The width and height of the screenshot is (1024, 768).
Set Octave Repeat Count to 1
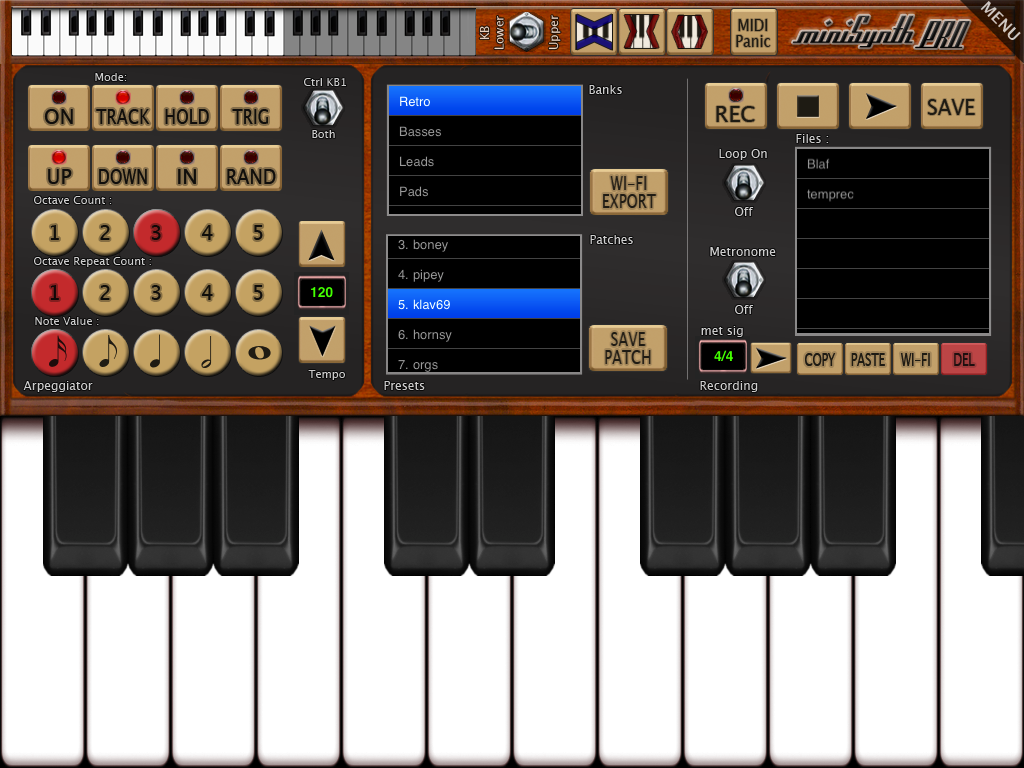(55, 292)
